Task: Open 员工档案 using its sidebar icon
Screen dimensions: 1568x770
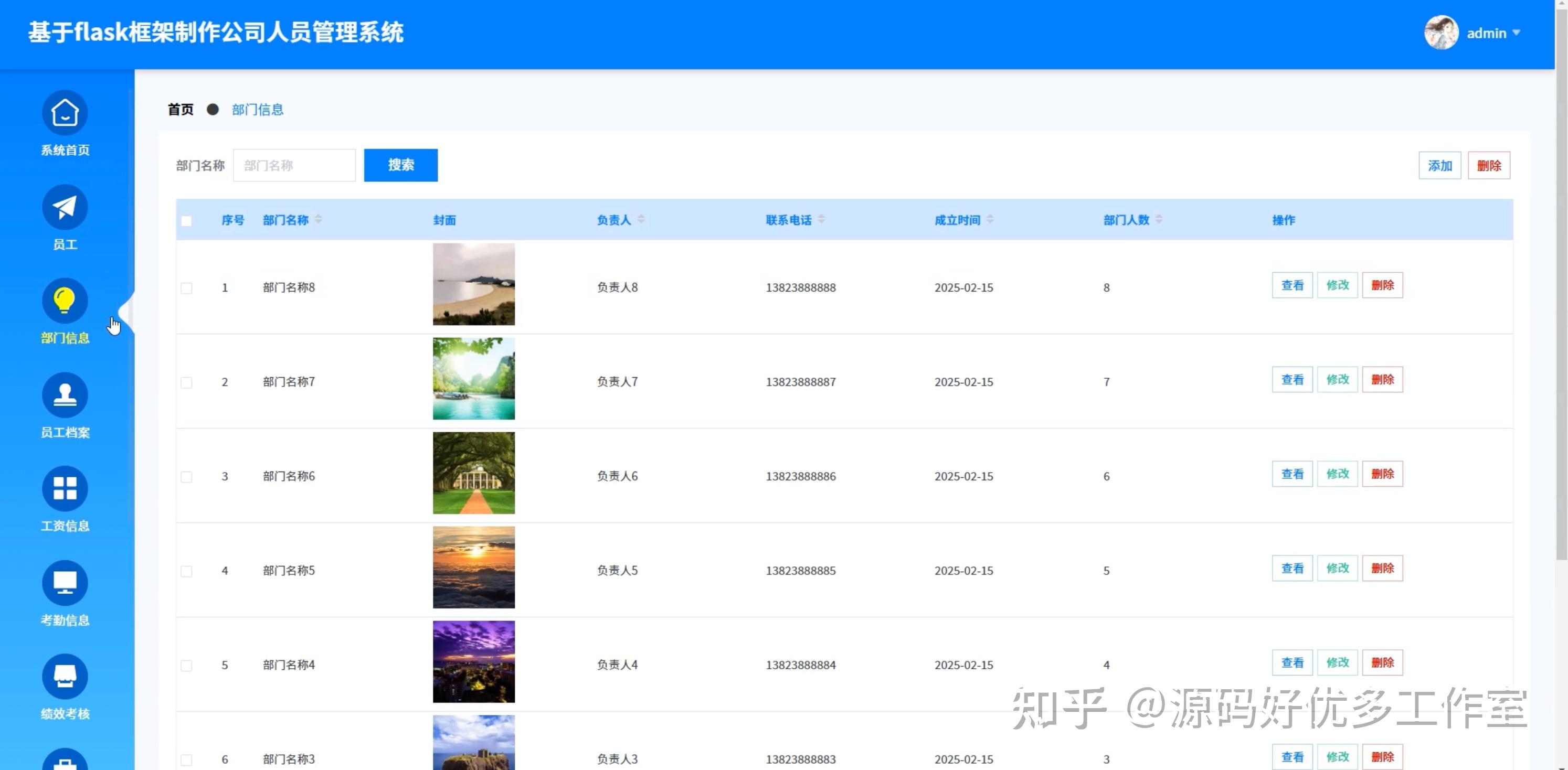Action: [x=65, y=395]
